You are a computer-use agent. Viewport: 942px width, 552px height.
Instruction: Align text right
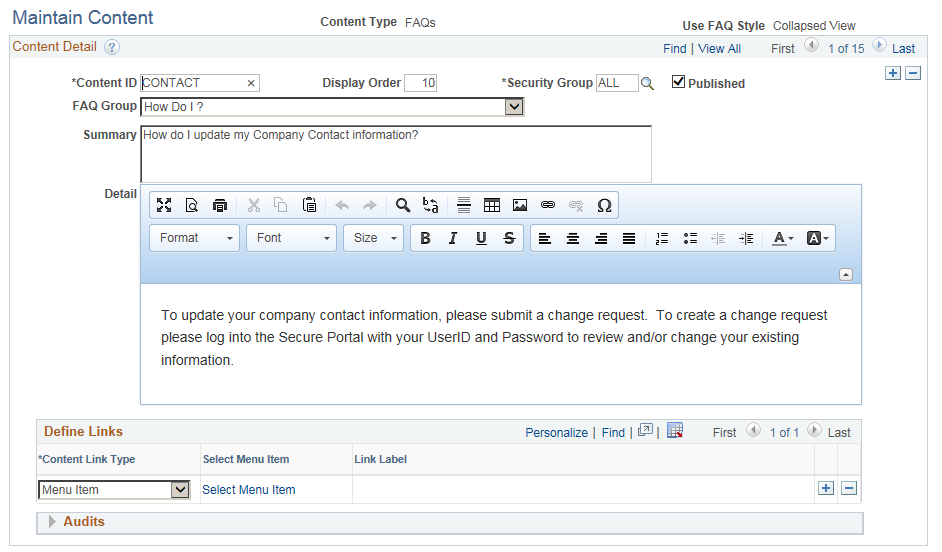[x=601, y=238]
